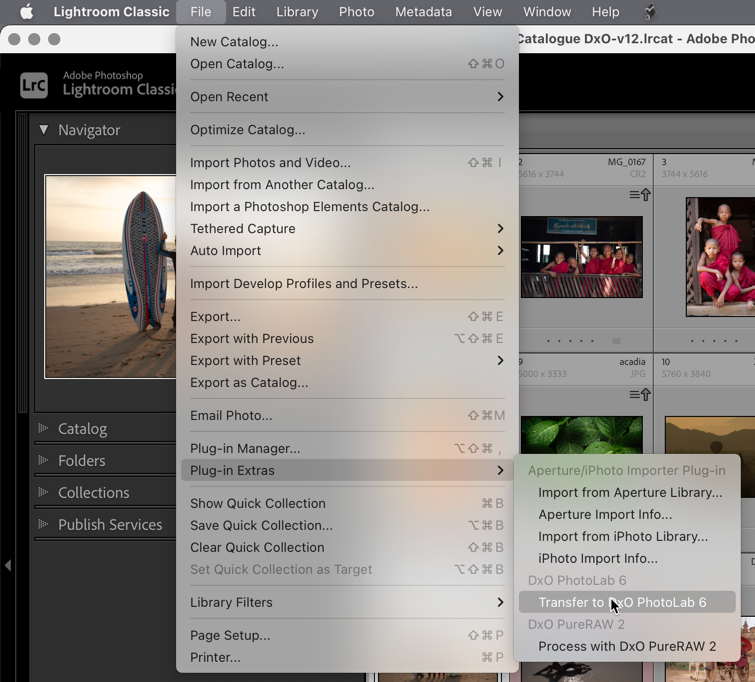
Task: Select Import Develop Profiles and Presets
Action: point(347,284)
